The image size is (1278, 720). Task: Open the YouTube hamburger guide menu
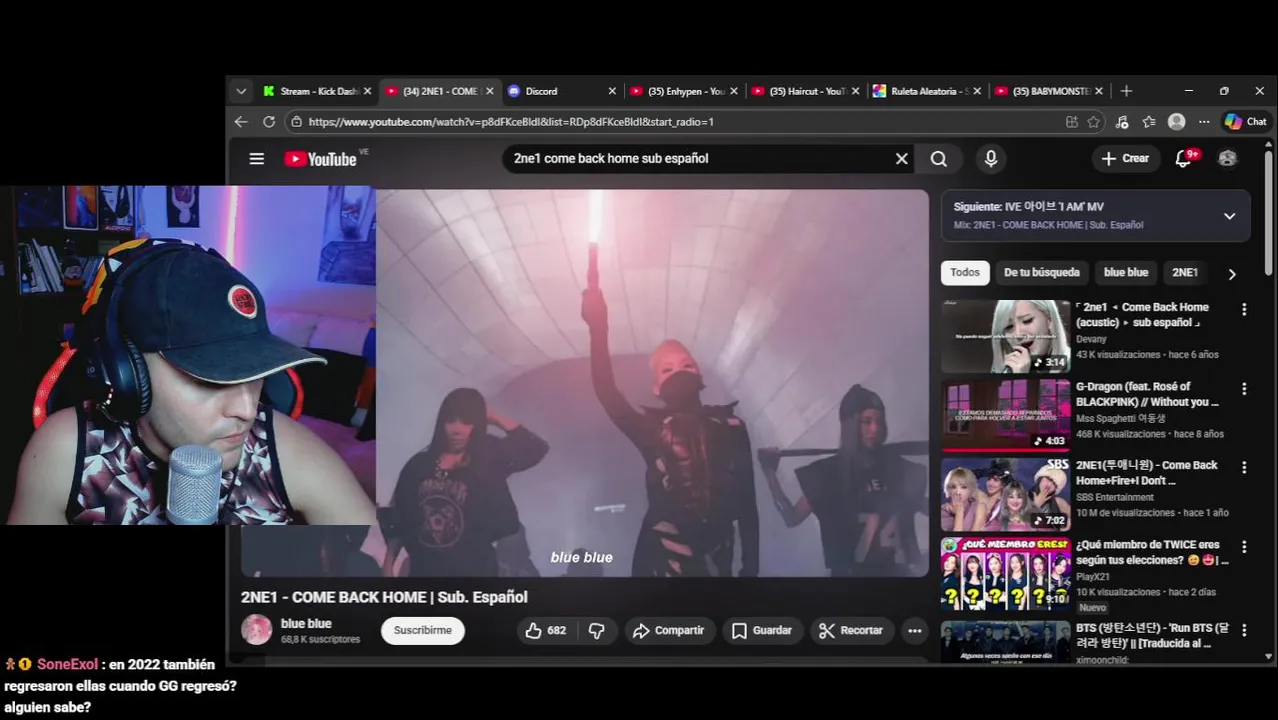[x=257, y=159]
